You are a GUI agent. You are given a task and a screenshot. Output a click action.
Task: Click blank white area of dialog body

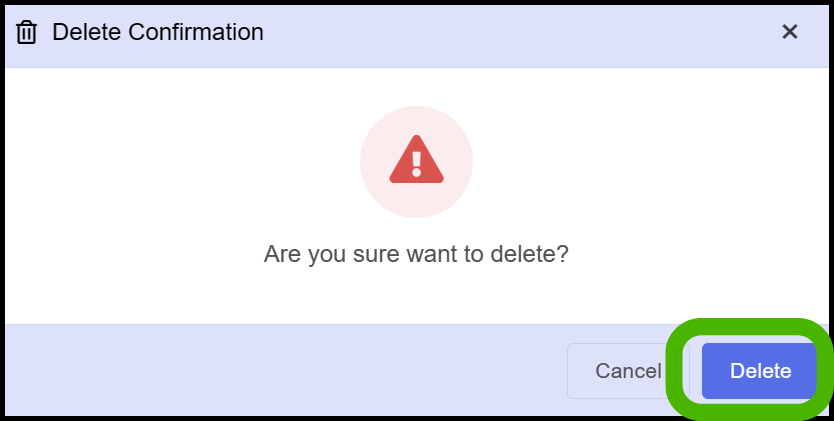click(160, 186)
